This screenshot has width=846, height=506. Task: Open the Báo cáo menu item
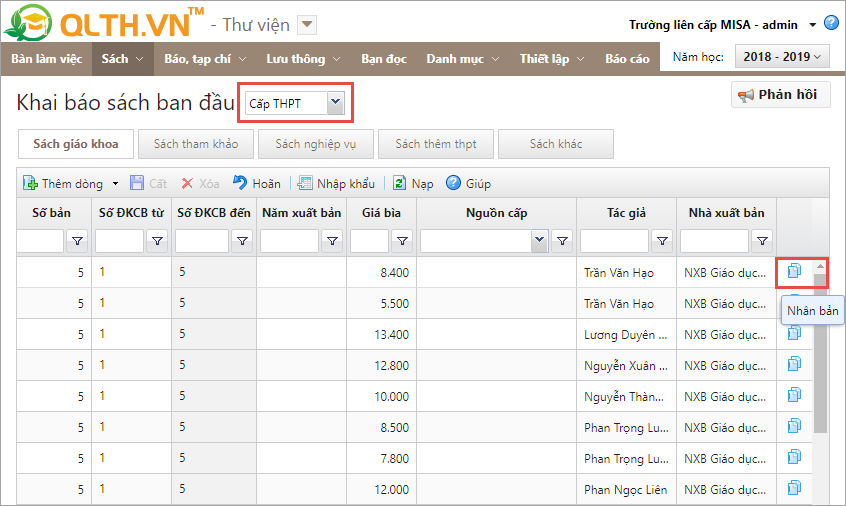(x=627, y=59)
